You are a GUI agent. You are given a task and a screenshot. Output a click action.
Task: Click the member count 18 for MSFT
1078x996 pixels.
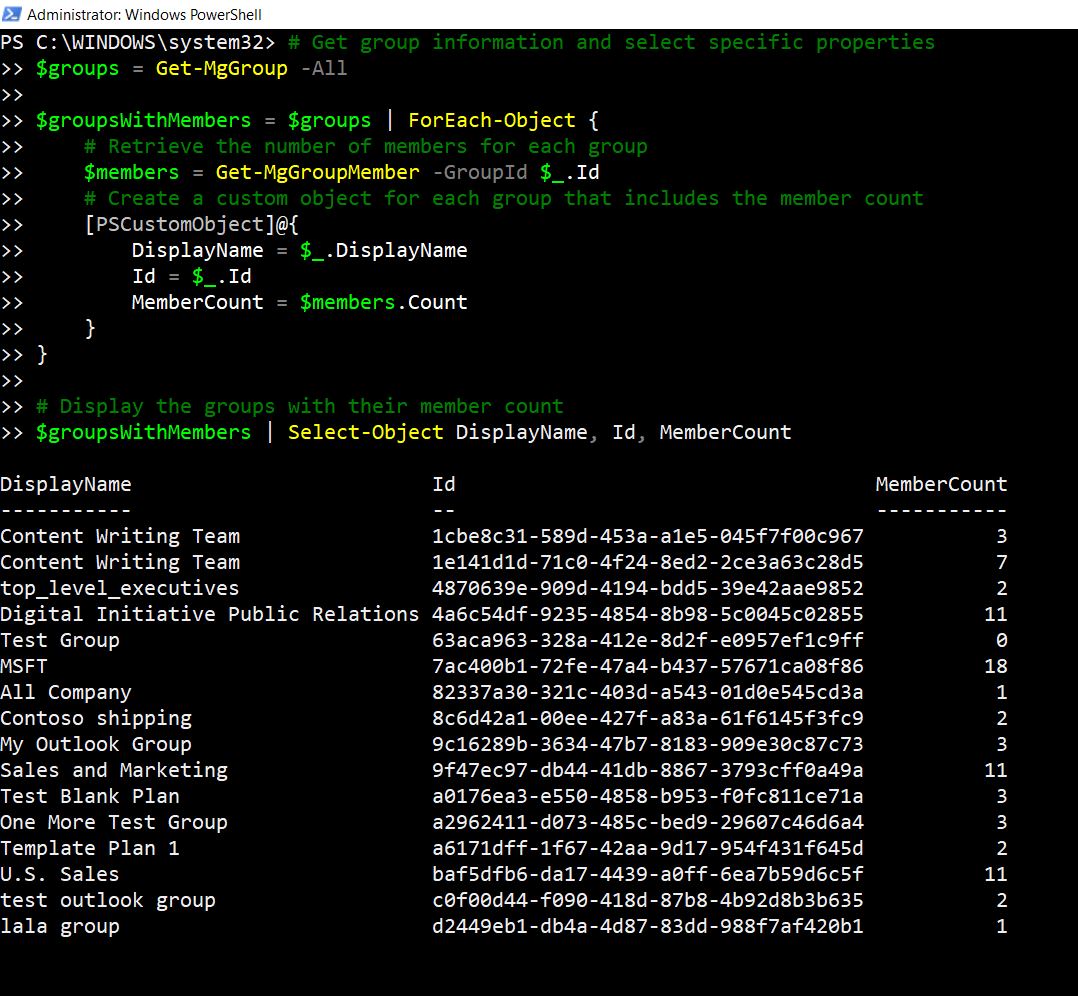998,666
